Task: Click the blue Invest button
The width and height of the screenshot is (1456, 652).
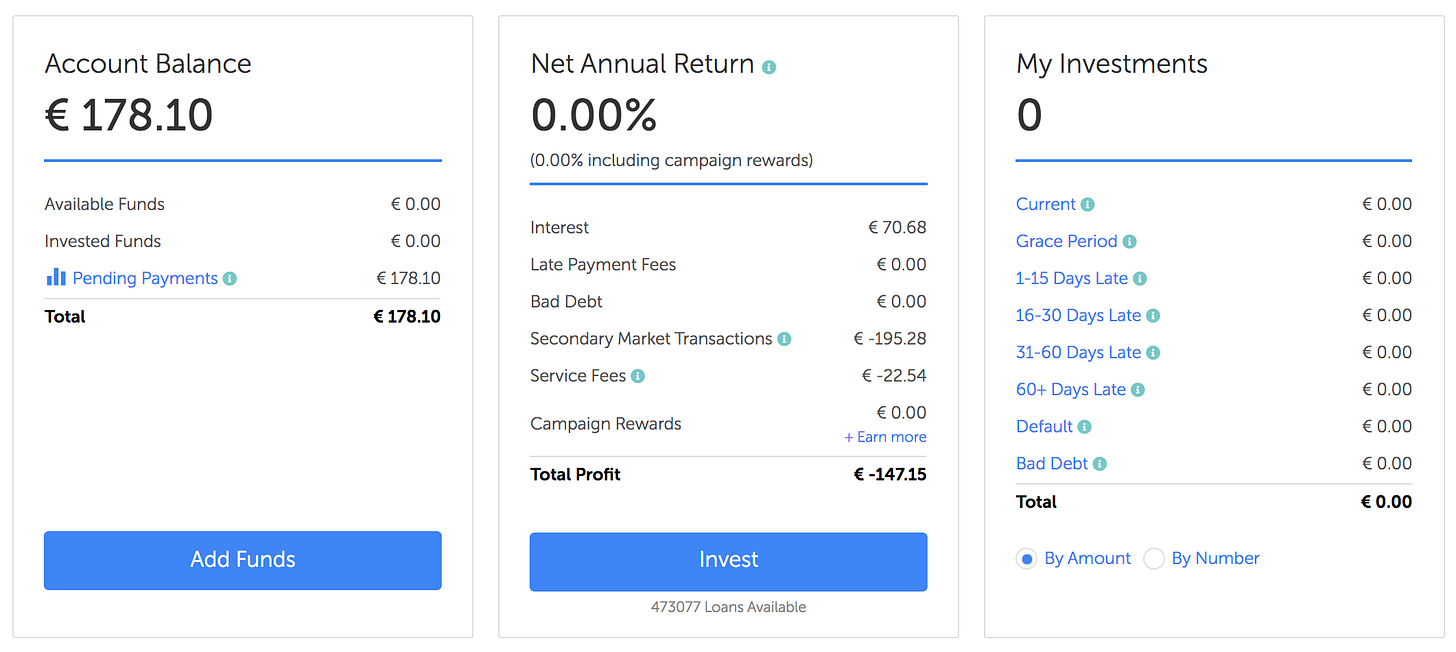Action: [x=728, y=561]
